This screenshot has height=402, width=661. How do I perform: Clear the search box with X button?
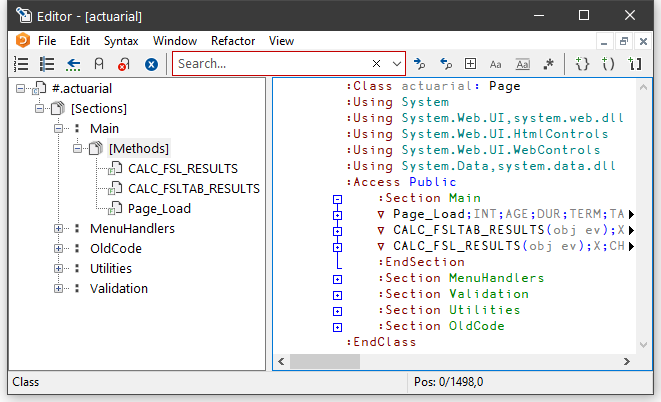point(377,63)
